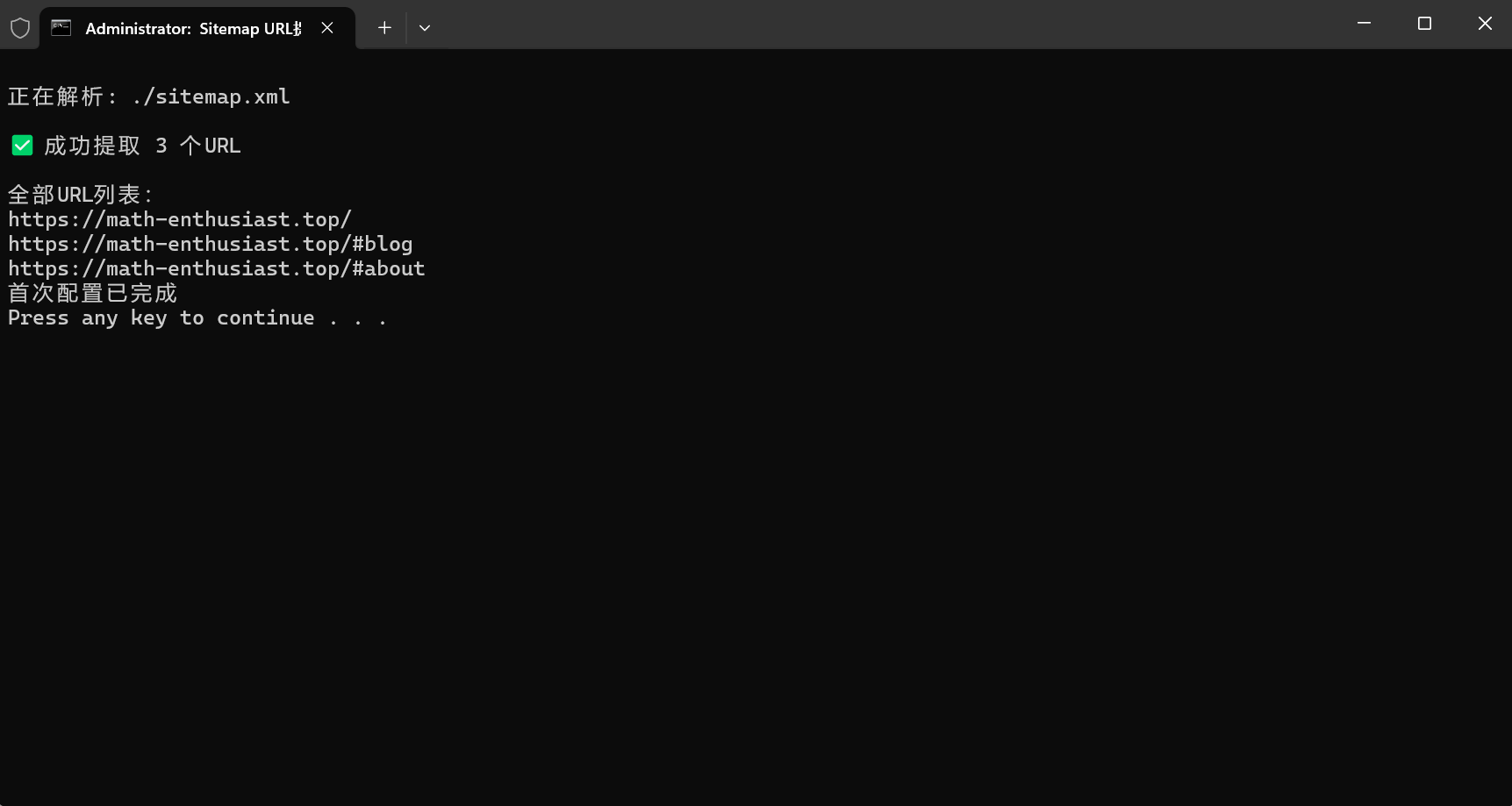Click the URL ending with #blog

[x=211, y=244]
